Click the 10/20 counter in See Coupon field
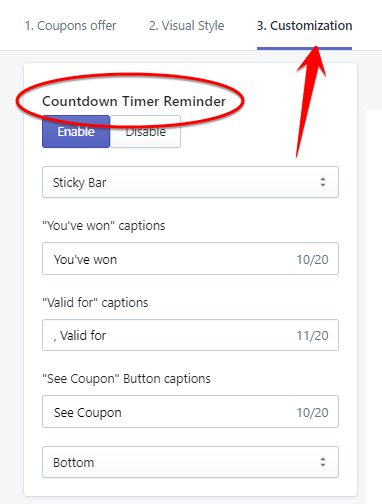 313,413
